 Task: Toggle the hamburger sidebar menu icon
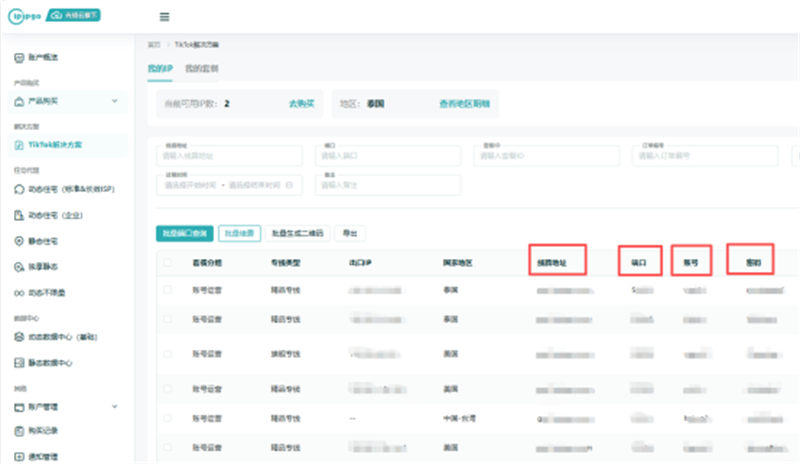[x=164, y=17]
